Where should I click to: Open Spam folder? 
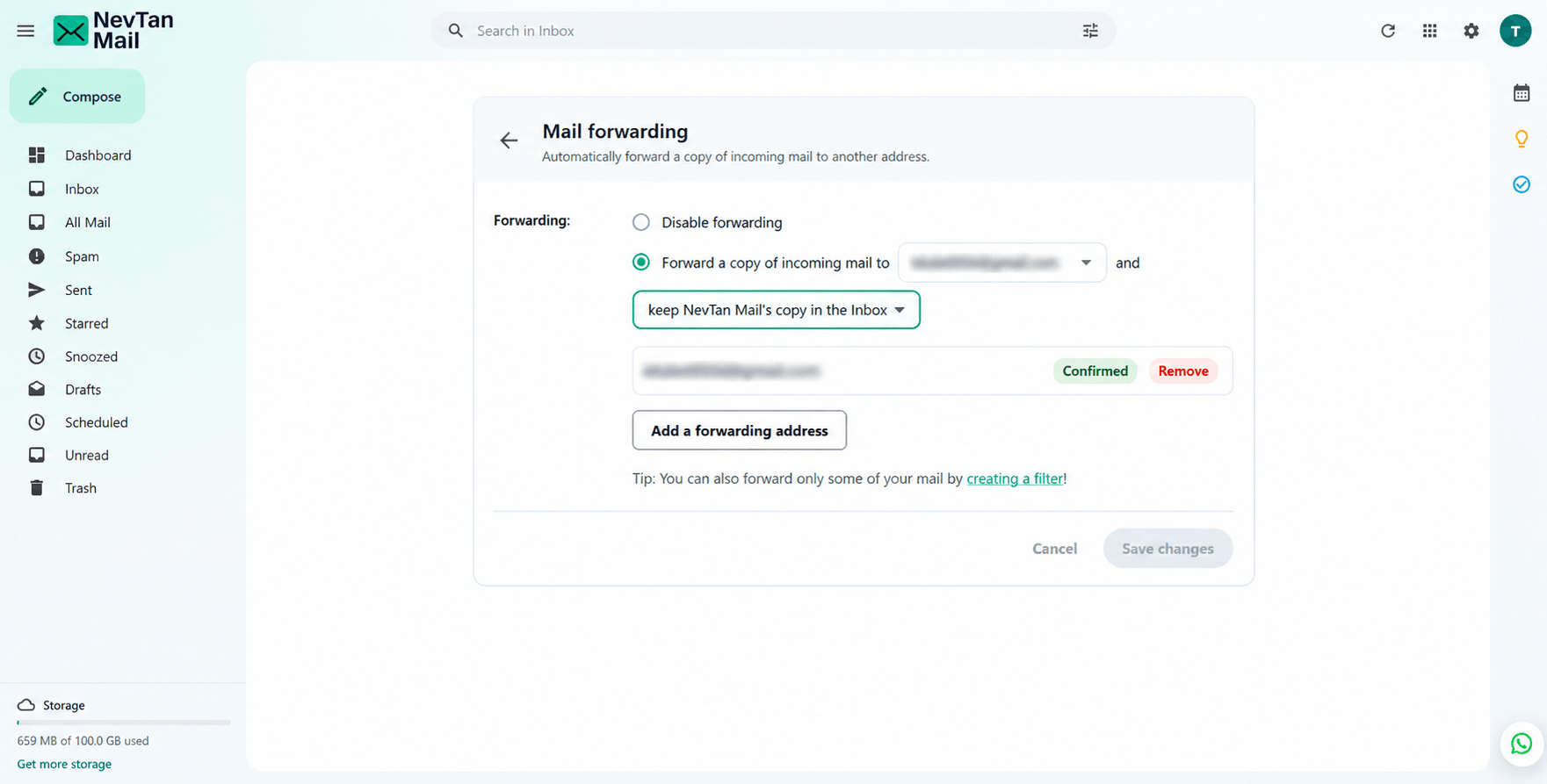[x=82, y=256]
